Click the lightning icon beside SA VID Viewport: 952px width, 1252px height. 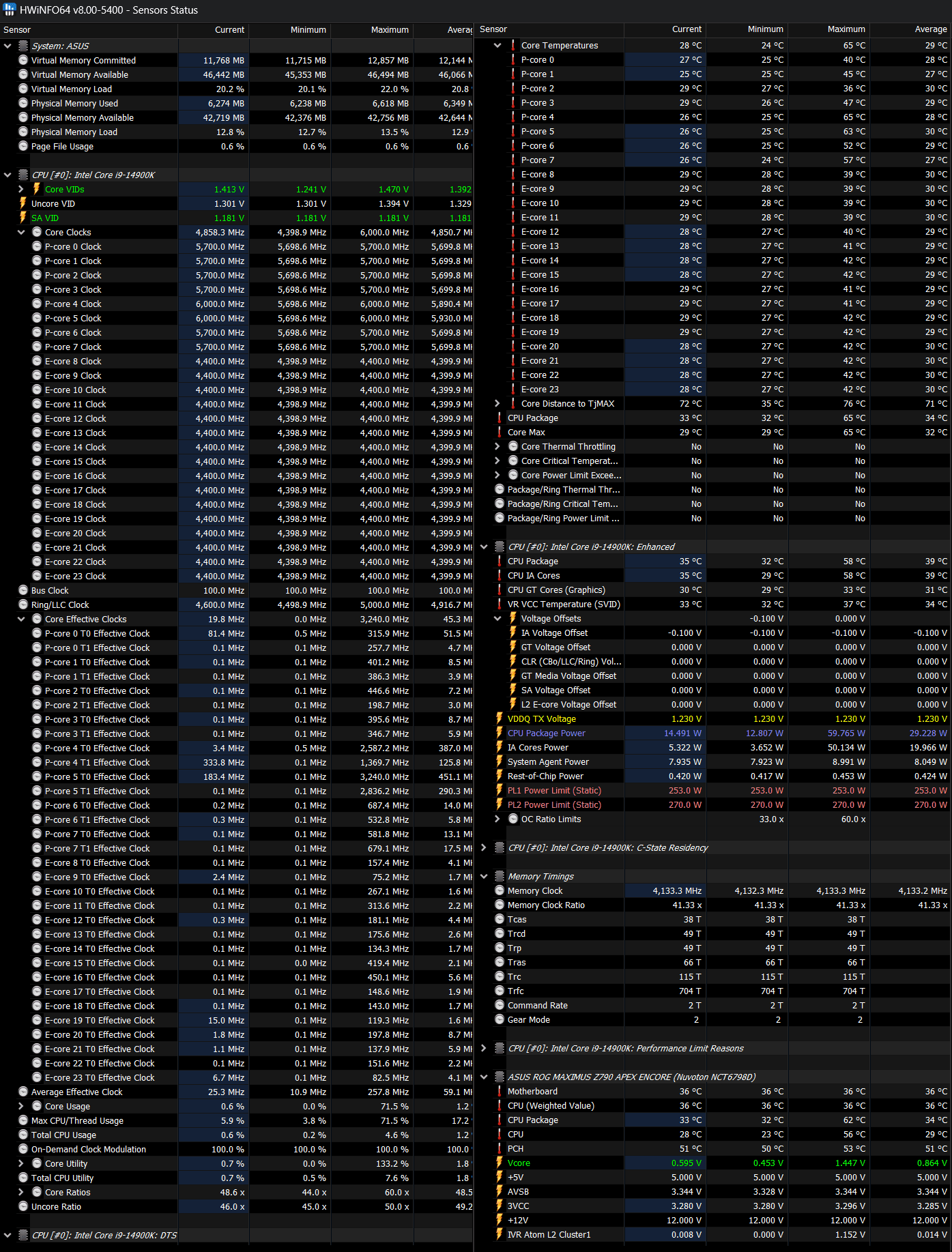point(23,218)
